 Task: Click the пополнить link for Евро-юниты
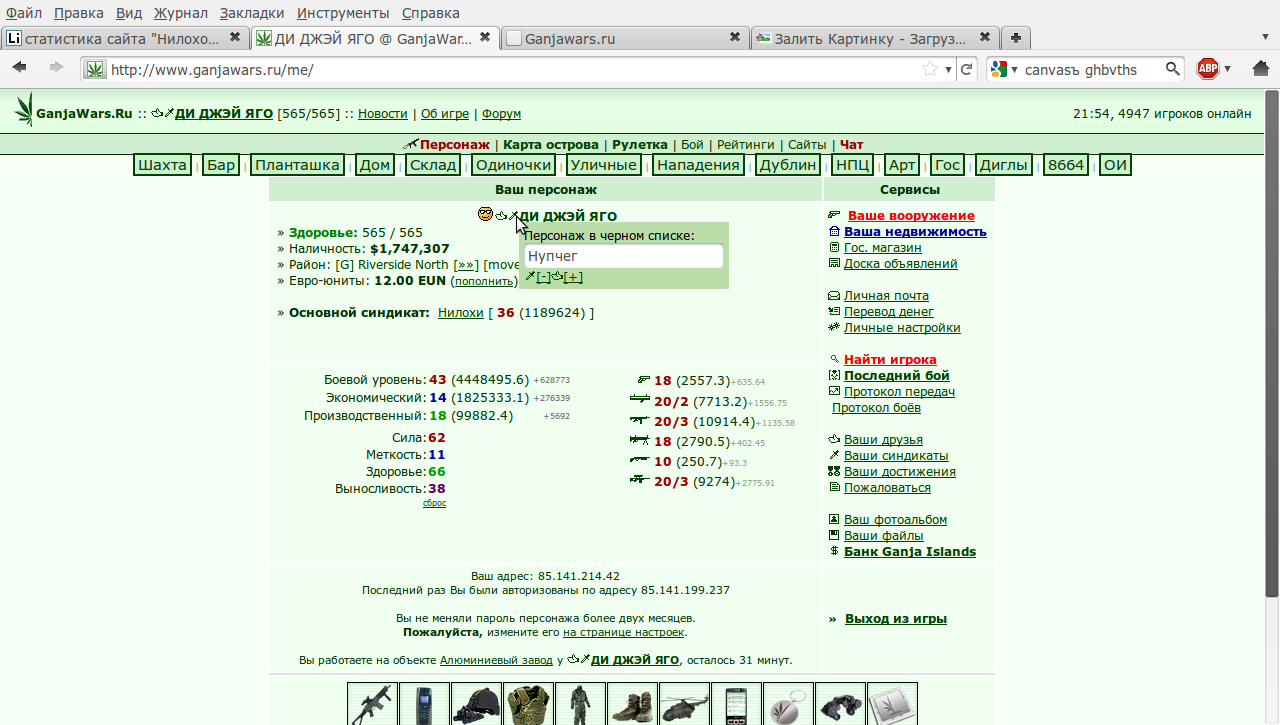pos(484,282)
